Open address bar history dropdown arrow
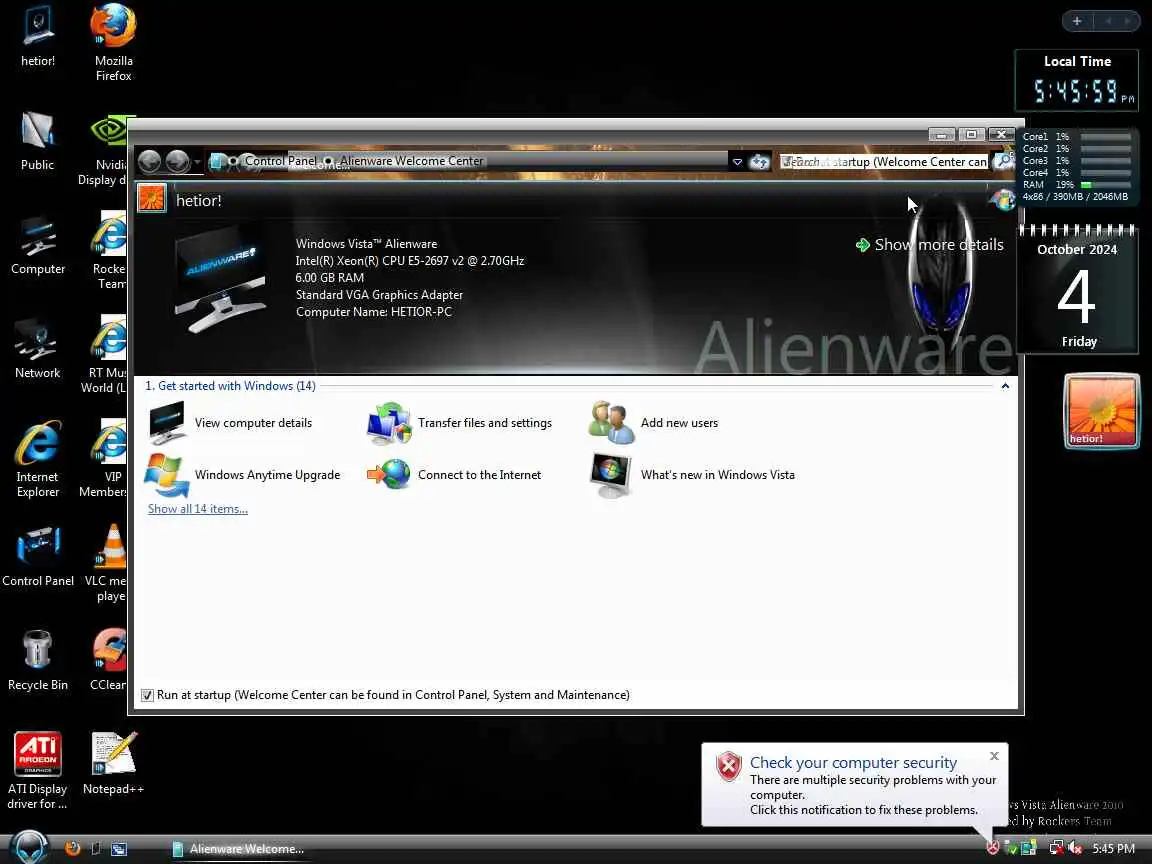Image resolution: width=1152 pixels, height=864 pixels. click(x=737, y=162)
